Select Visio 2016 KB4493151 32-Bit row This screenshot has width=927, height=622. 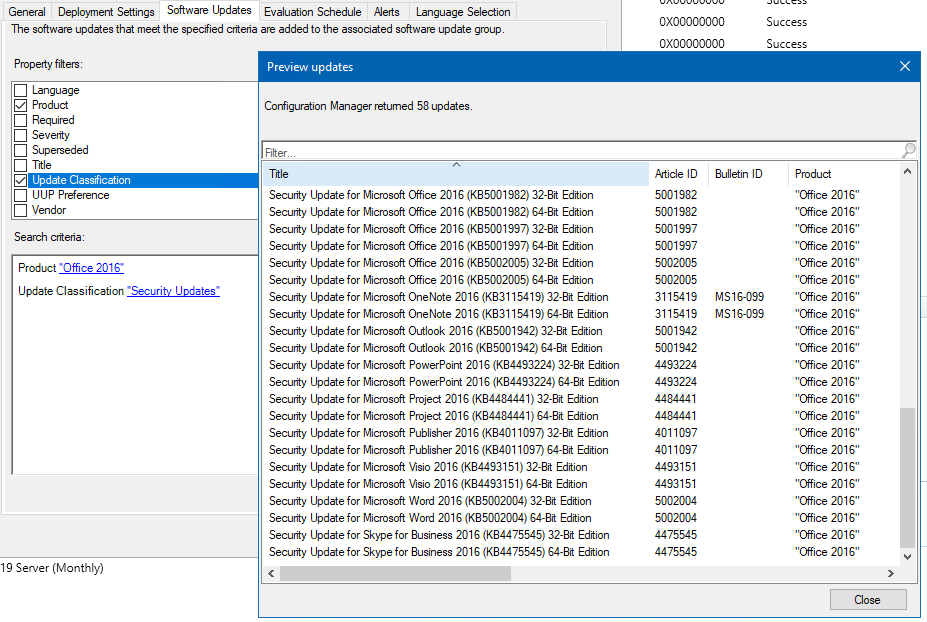pyautogui.click(x=581, y=467)
